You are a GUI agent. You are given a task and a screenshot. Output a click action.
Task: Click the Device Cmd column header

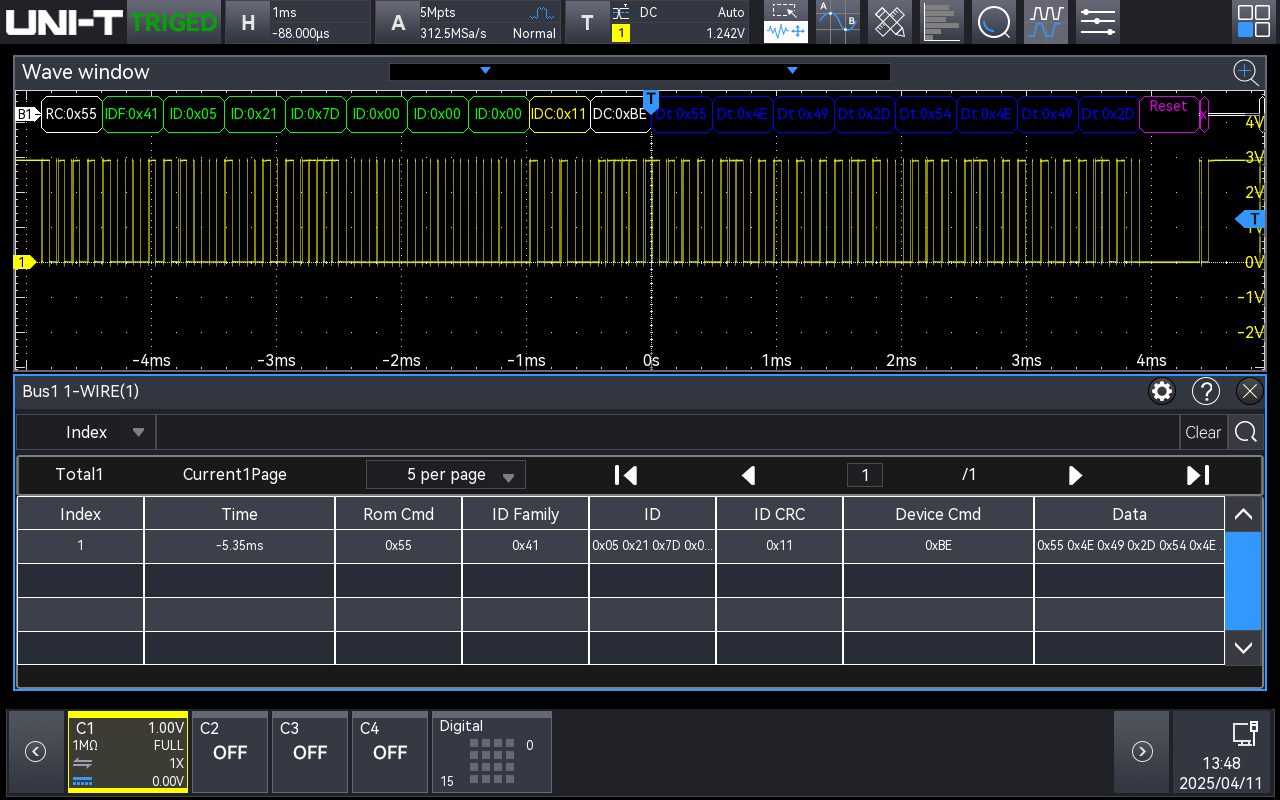[x=938, y=514]
